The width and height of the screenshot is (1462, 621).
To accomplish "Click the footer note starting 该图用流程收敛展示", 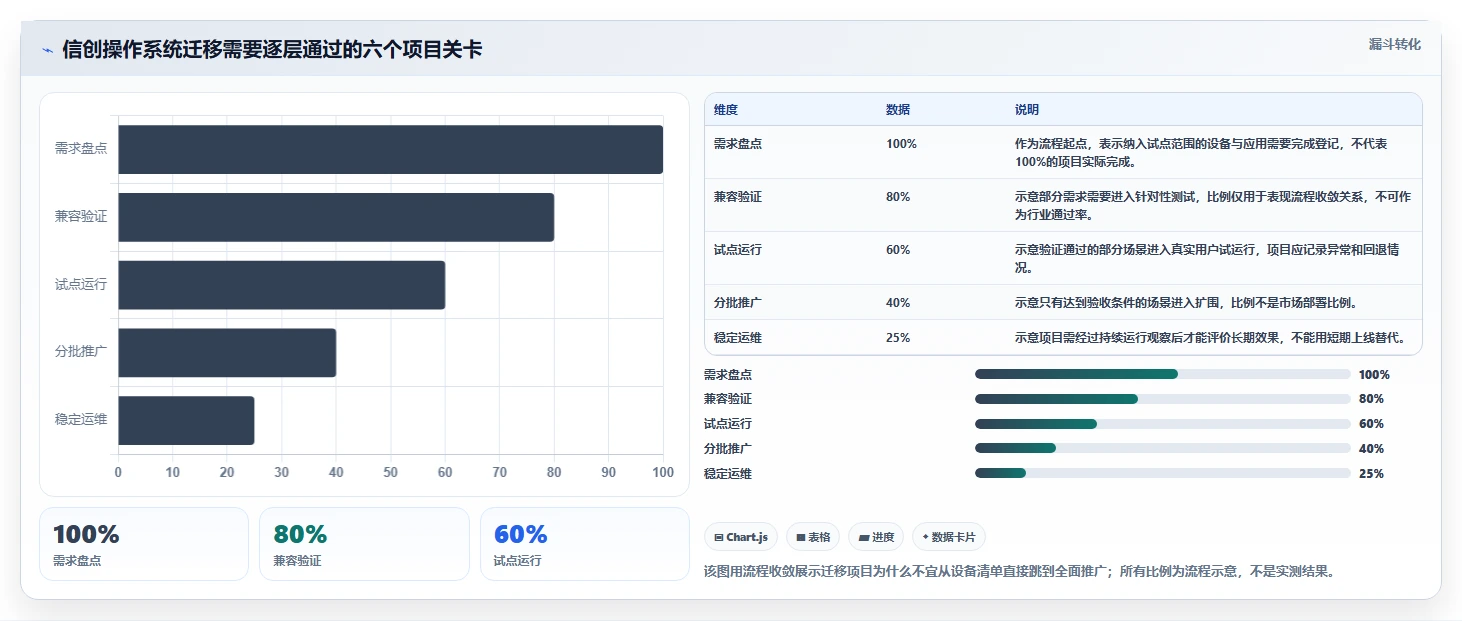I will [1019, 572].
